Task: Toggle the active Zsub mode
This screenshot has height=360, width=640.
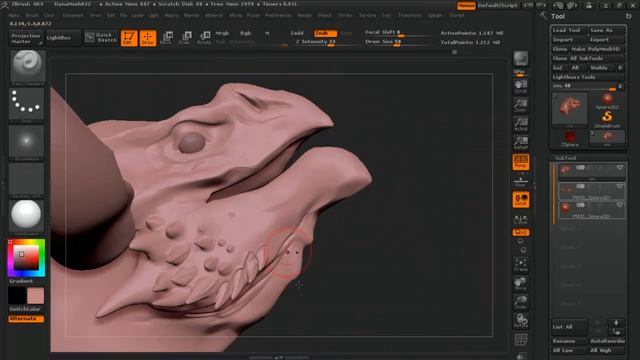Action: [325, 33]
